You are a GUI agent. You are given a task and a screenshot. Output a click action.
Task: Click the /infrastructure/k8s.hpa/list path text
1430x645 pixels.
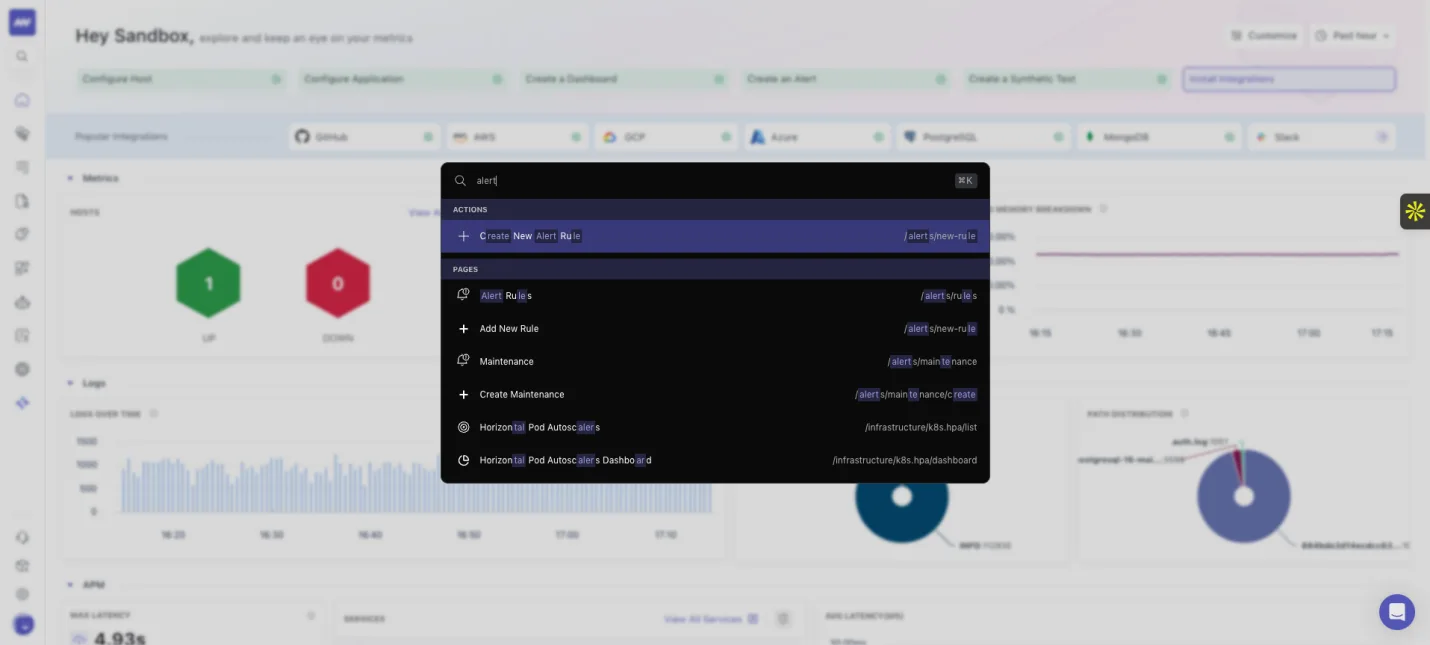921,428
